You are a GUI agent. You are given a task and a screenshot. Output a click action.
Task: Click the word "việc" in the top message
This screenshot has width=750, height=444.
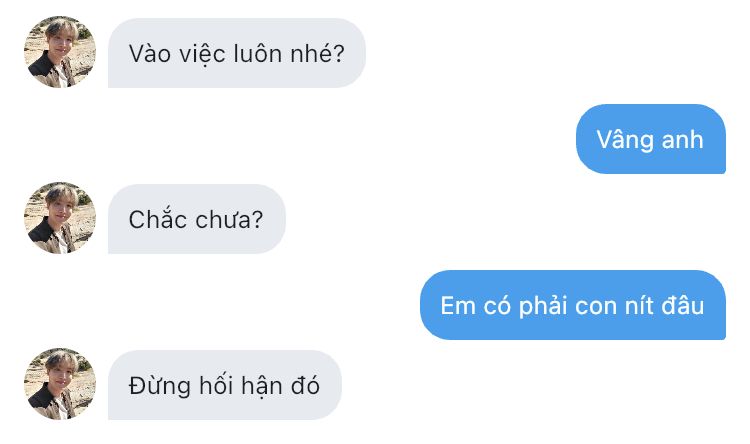point(202,54)
